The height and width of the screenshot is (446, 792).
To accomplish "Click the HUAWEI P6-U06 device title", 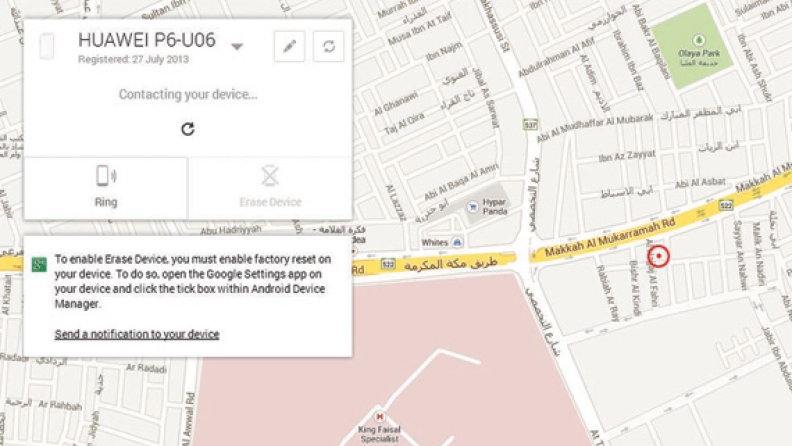I will click(x=147, y=40).
